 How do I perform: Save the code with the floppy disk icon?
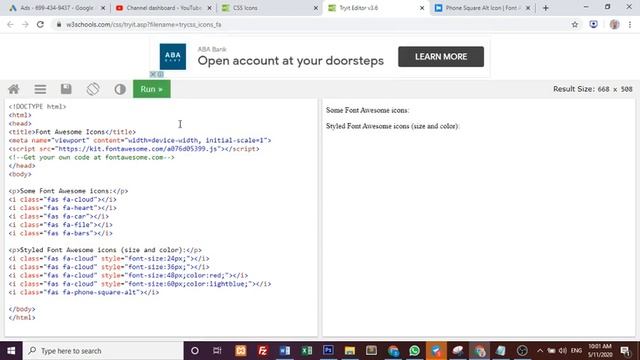[x=66, y=89]
